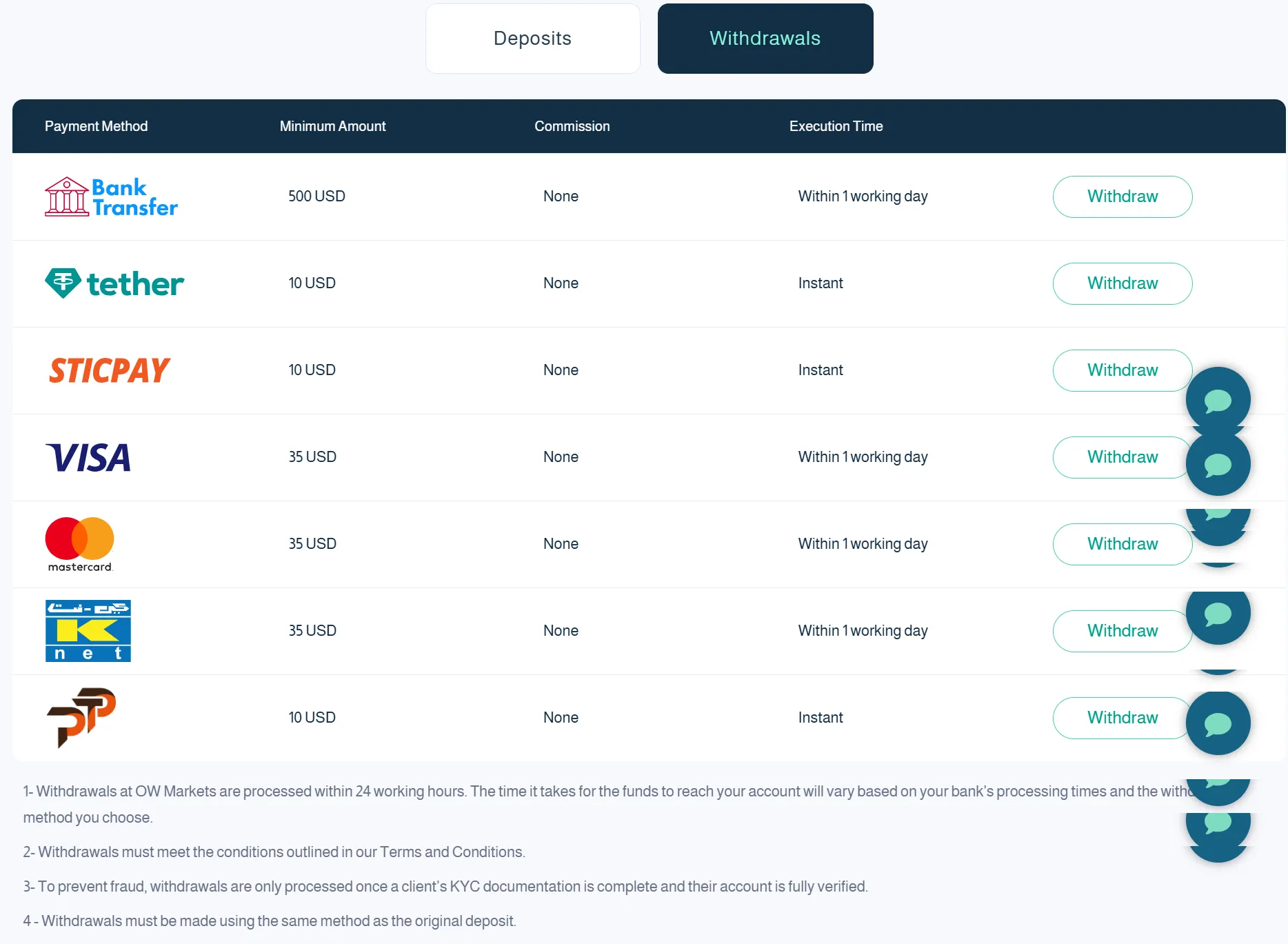1288x944 pixels.
Task: Click Withdraw in the mastercard row
Action: tap(1123, 544)
